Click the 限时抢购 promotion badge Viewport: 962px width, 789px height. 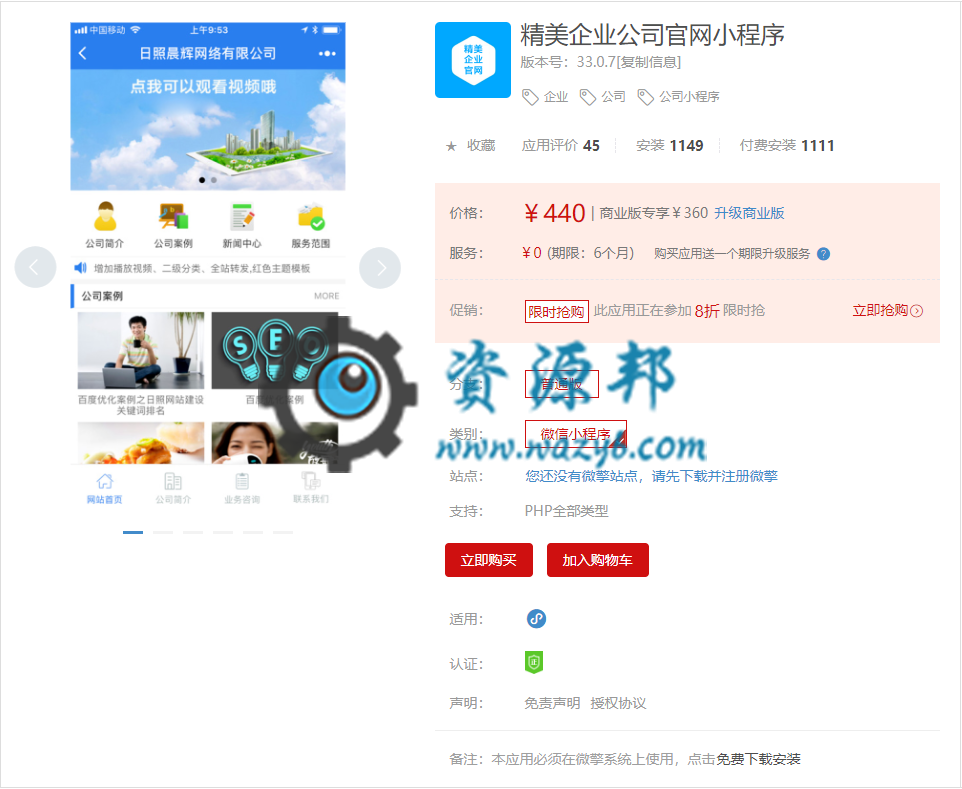[x=556, y=312]
